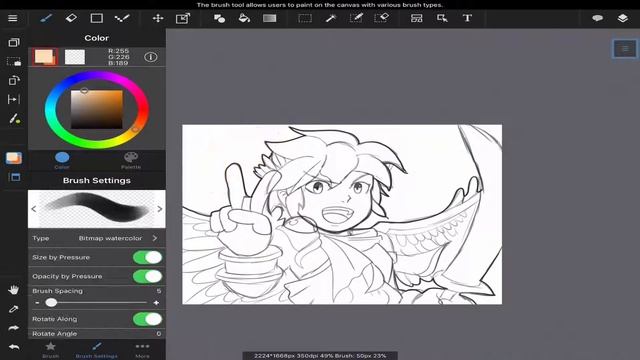Switch to the Palette tab
The height and width of the screenshot is (360, 640).
131,160
